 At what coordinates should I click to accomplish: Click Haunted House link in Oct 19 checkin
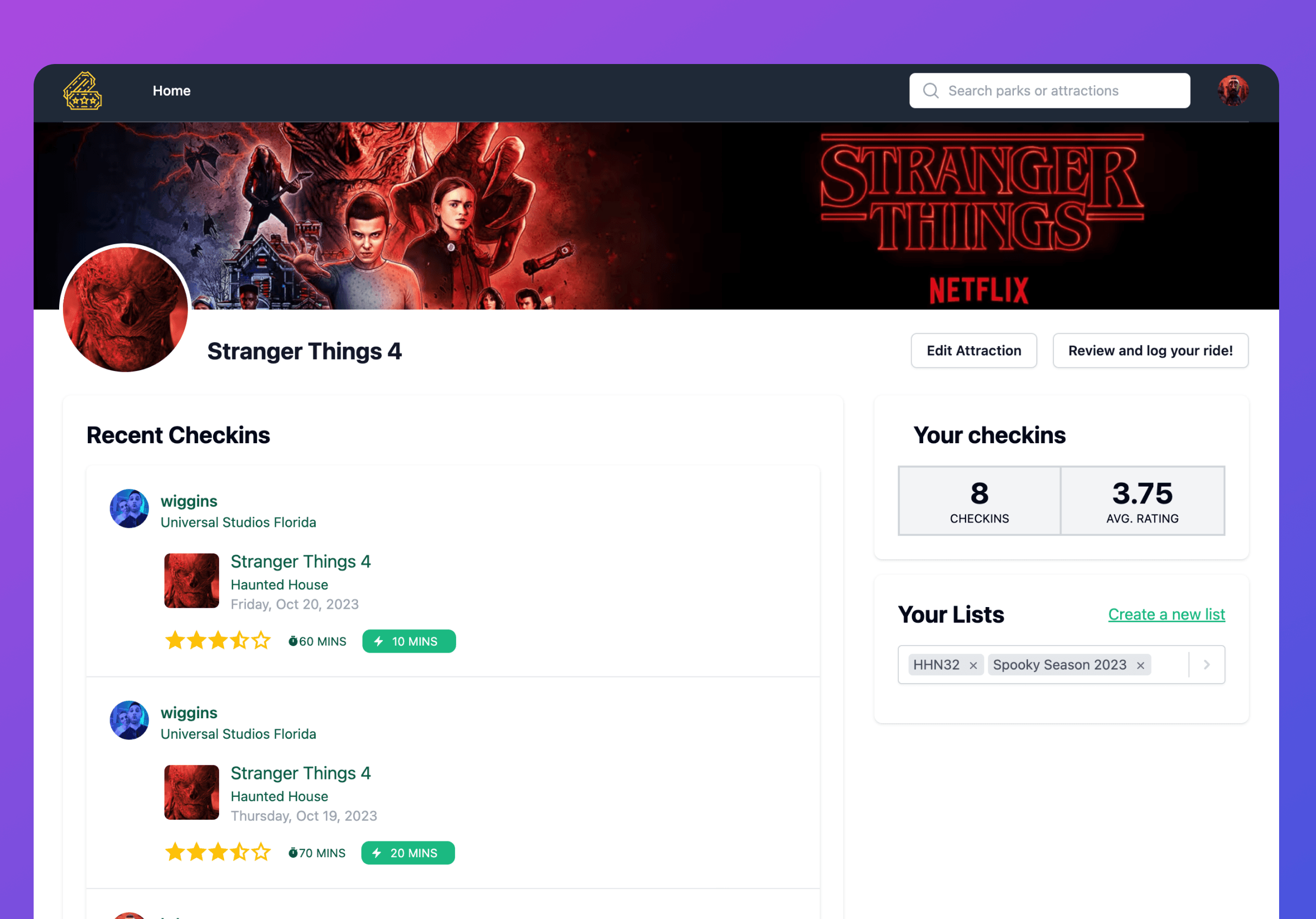click(x=279, y=796)
